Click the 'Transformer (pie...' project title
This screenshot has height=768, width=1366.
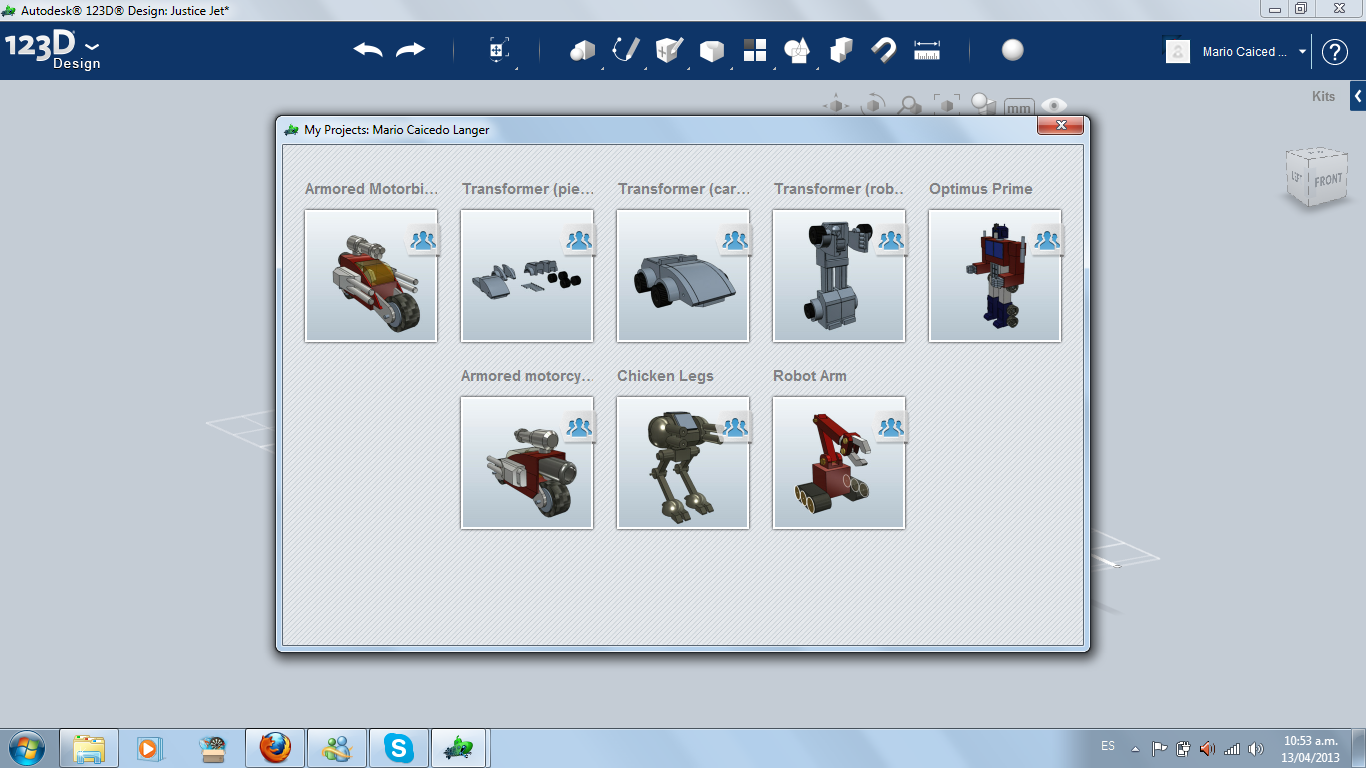[x=528, y=189]
